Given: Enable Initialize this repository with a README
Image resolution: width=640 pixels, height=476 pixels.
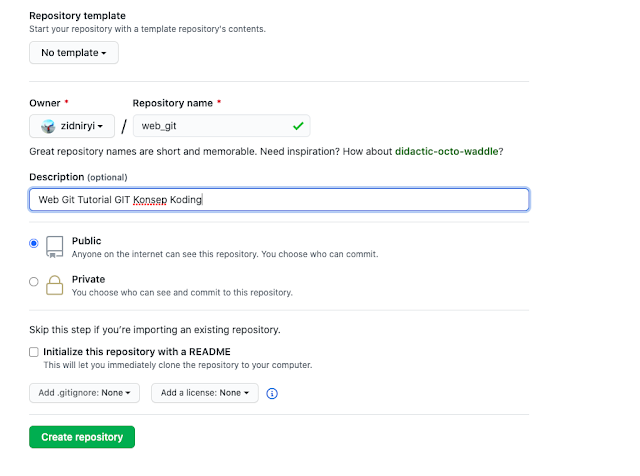Looking at the screenshot, I should [x=34, y=352].
